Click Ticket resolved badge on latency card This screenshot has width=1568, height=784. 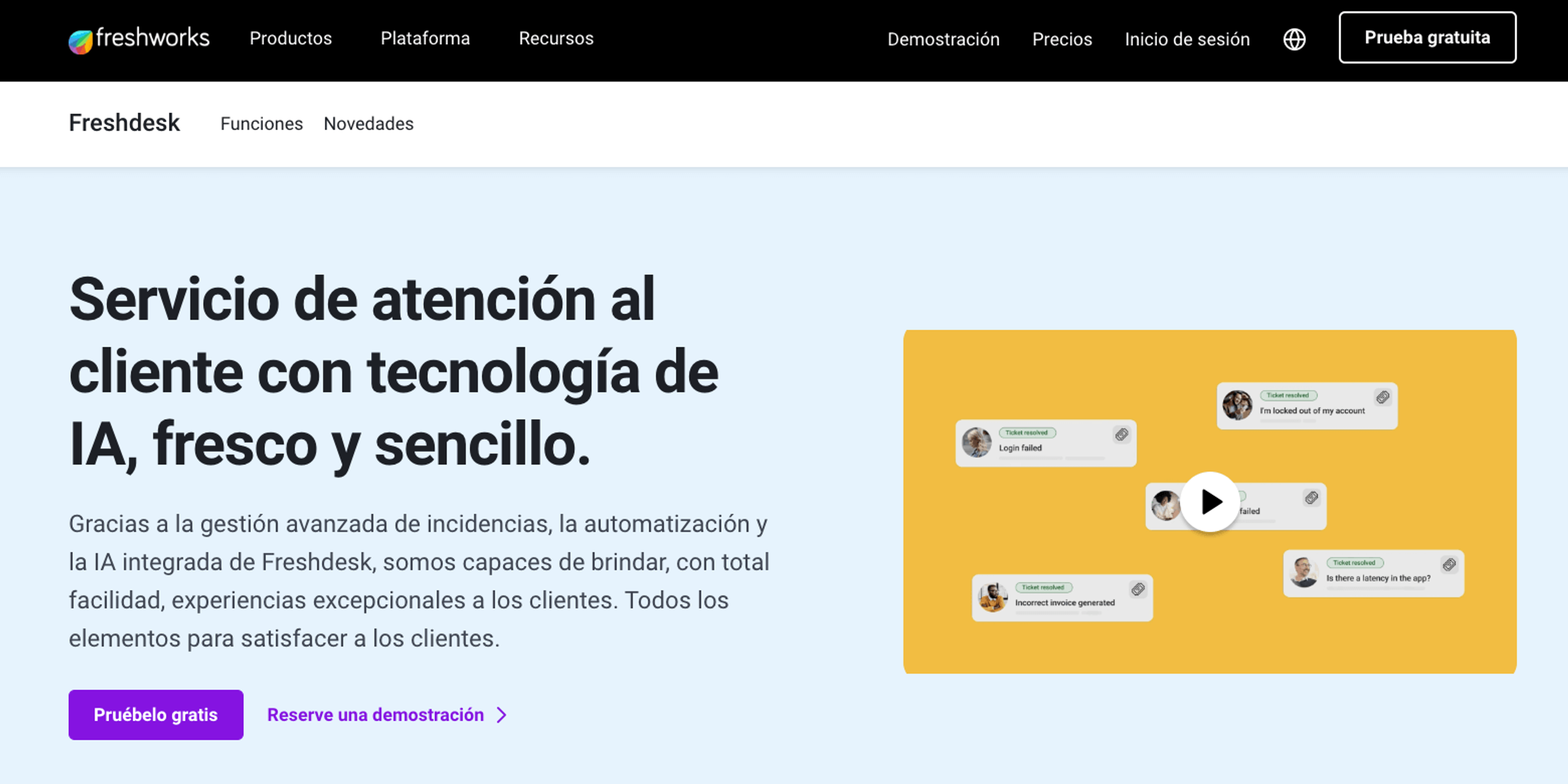(x=1354, y=563)
